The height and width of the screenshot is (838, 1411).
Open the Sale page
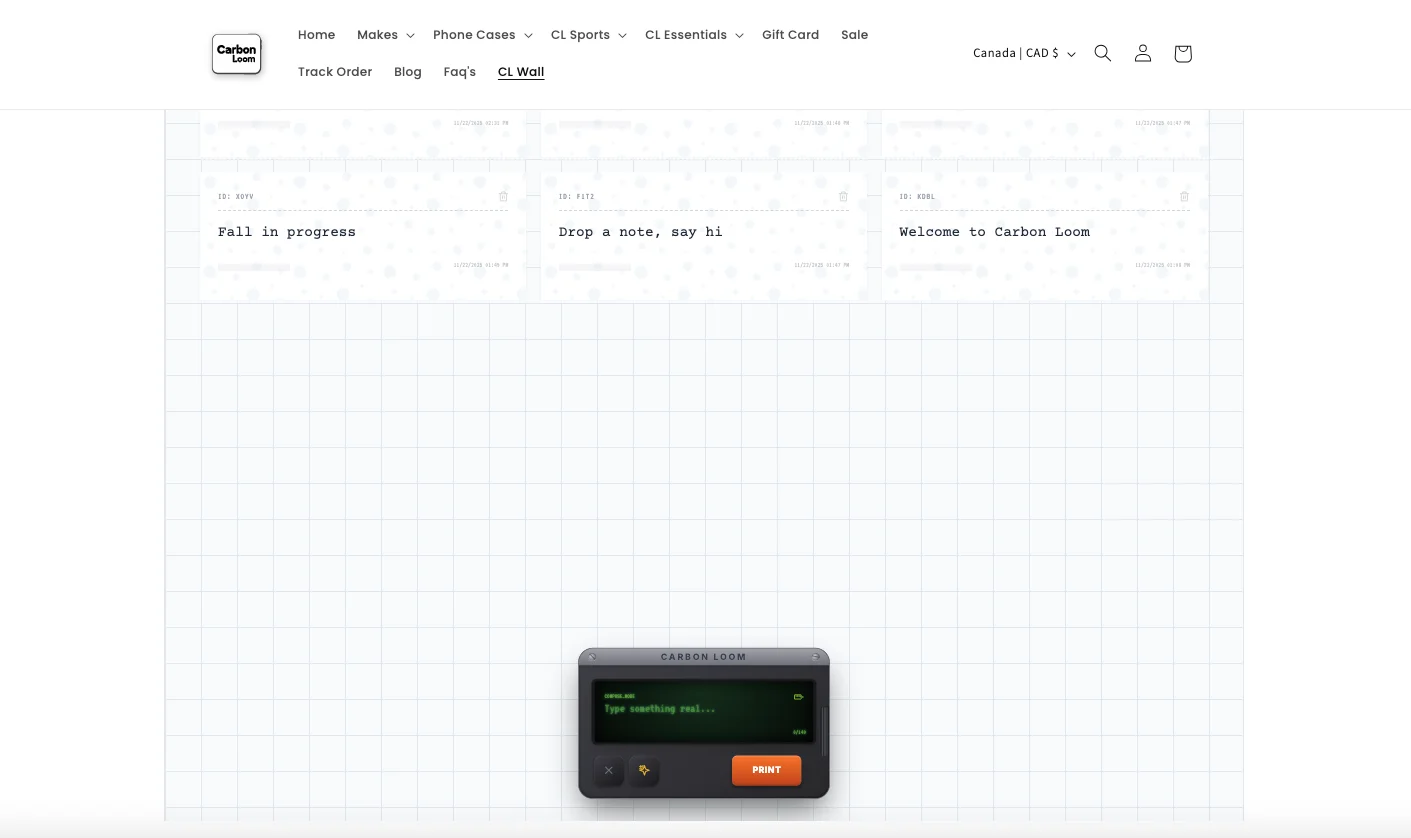pyautogui.click(x=854, y=35)
